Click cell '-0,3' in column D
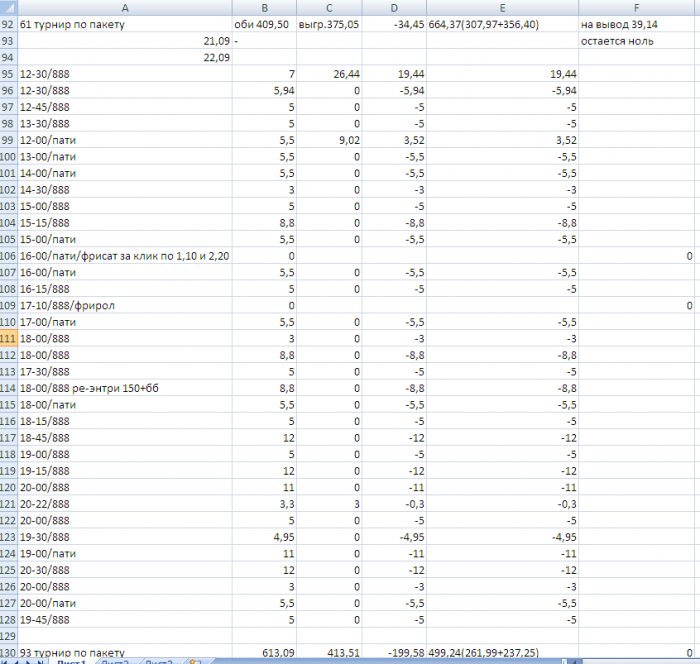Image resolution: width=700 pixels, height=664 pixels. [x=394, y=504]
